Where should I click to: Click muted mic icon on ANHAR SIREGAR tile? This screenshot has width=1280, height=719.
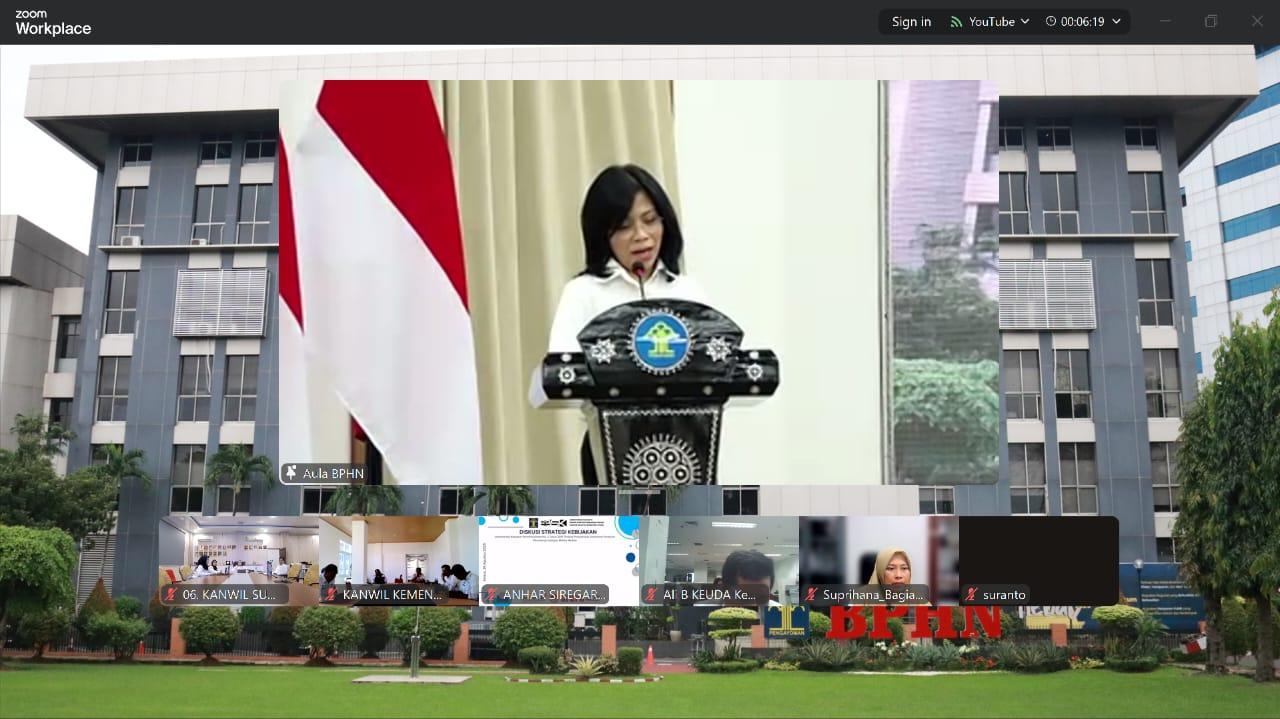pyautogui.click(x=491, y=595)
